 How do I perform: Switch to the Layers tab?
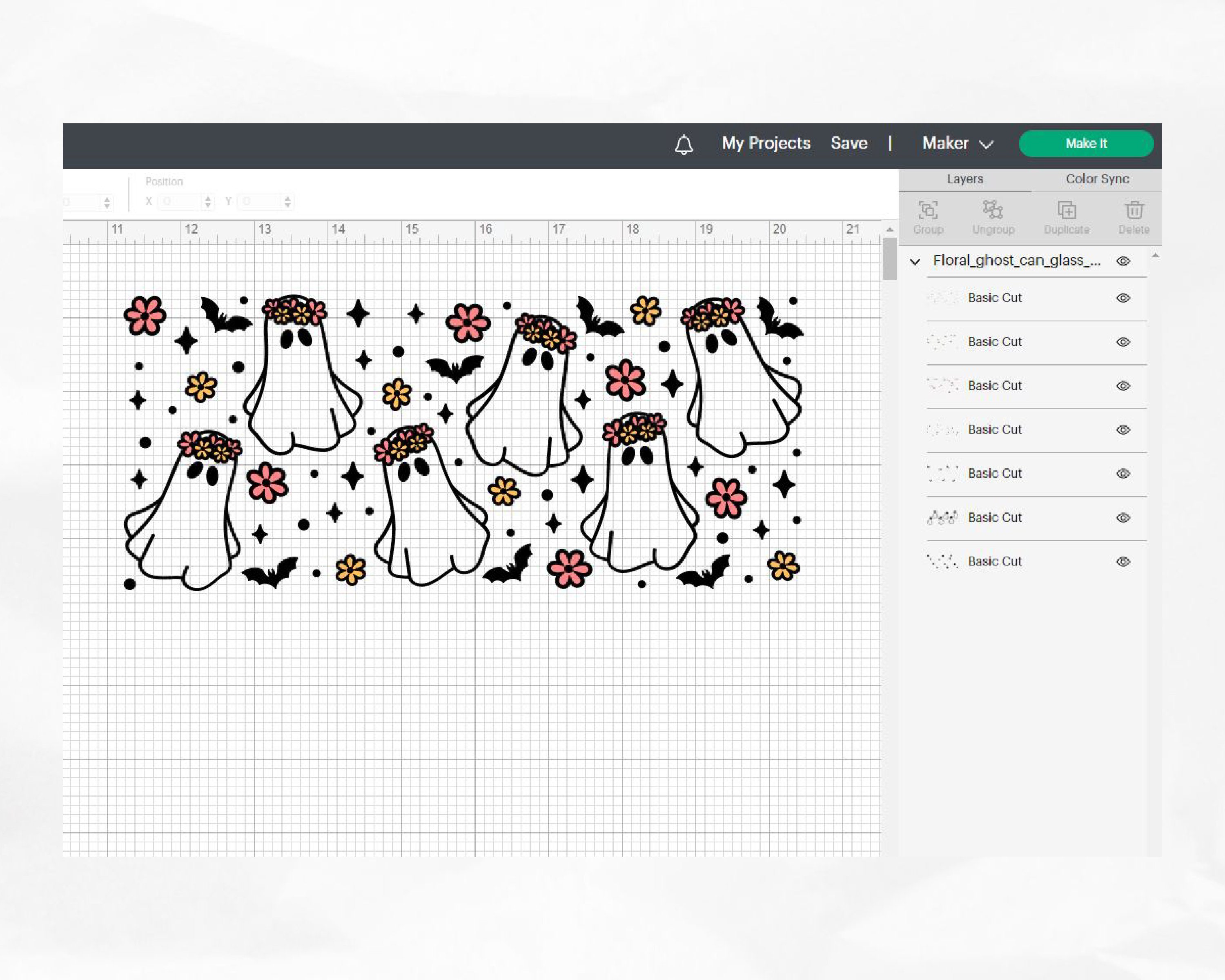(965, 179)
